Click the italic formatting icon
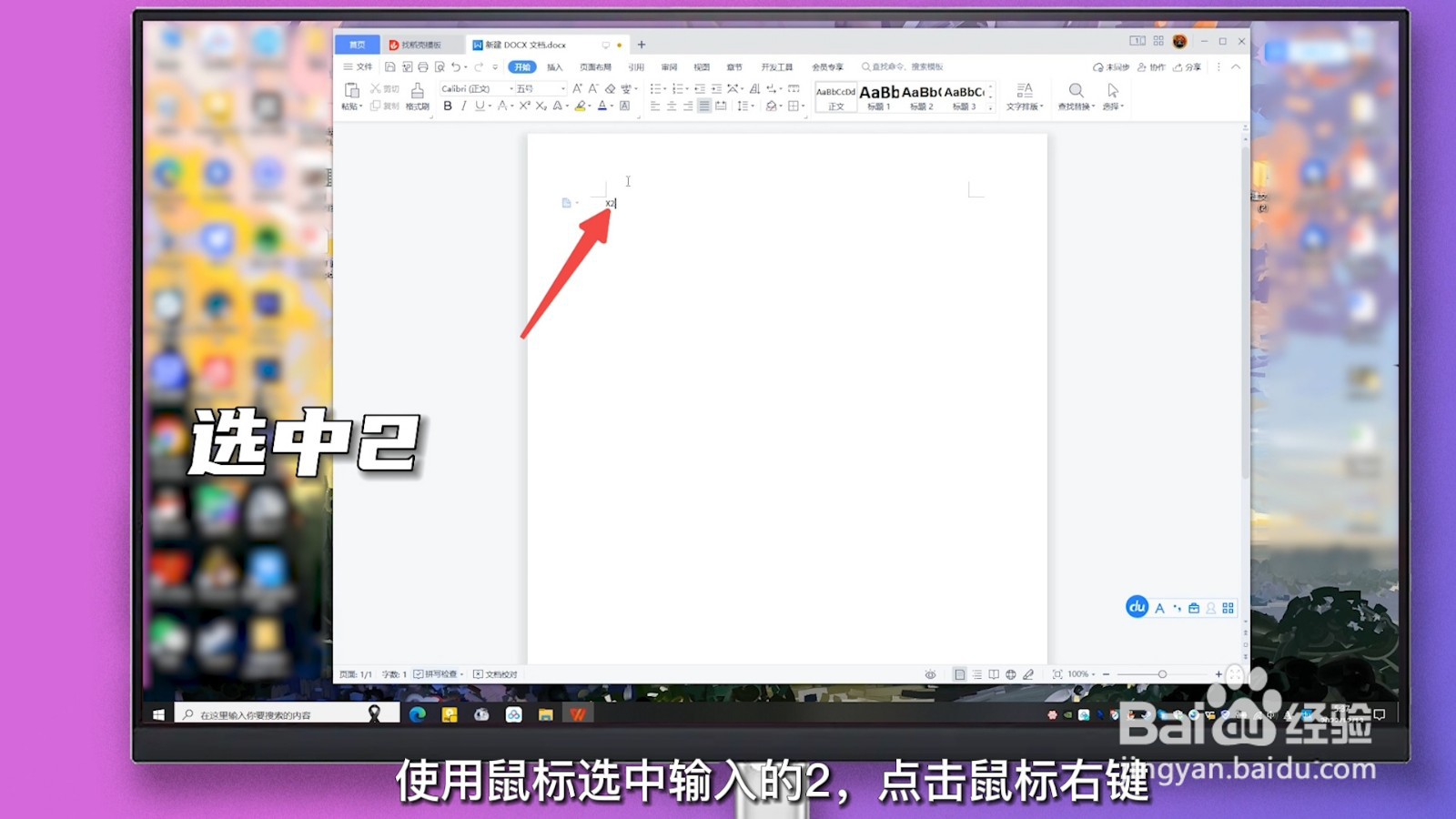1456x819 pixels. 464,106
